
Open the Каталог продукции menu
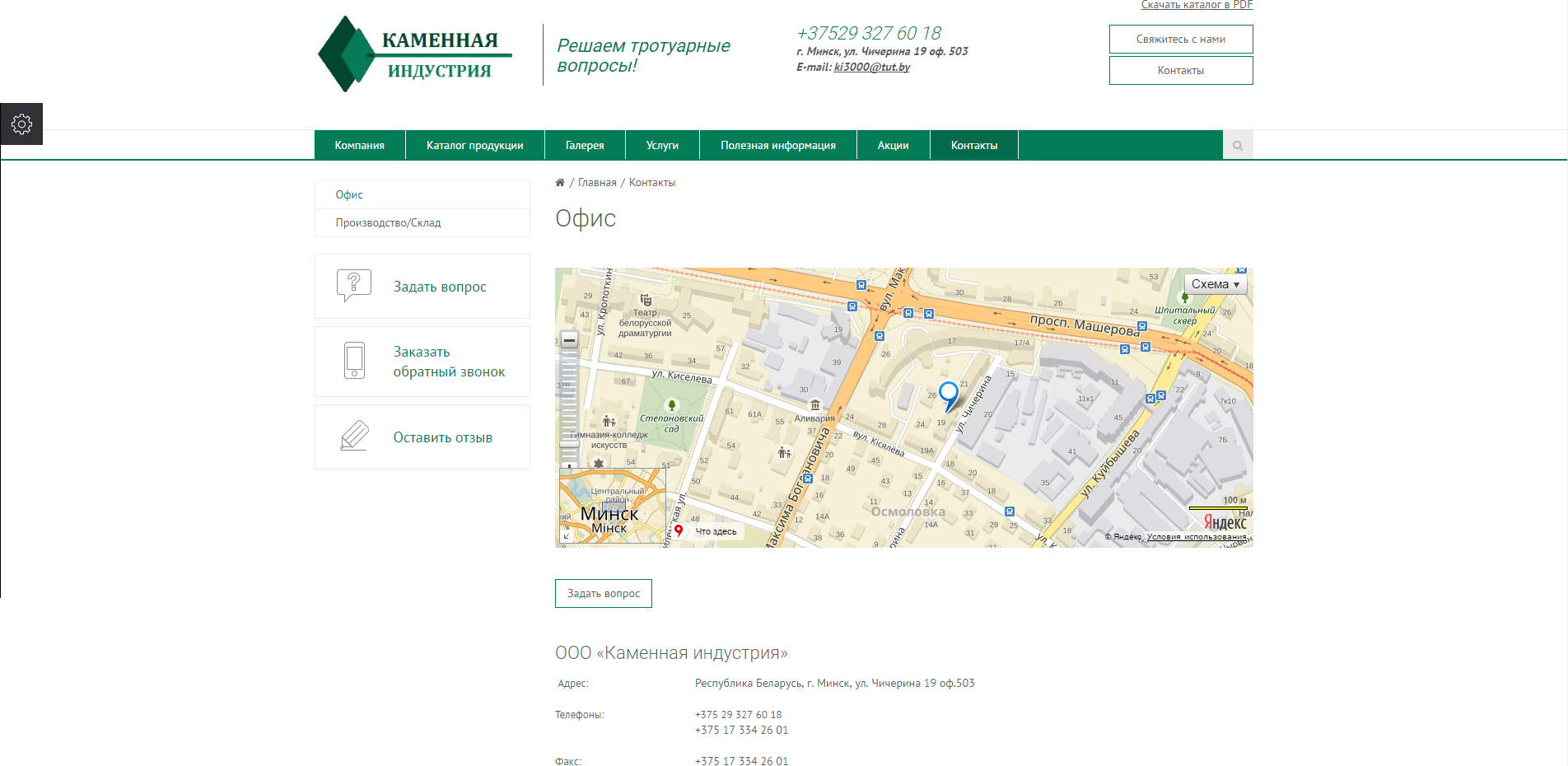[x=474, y=146]
